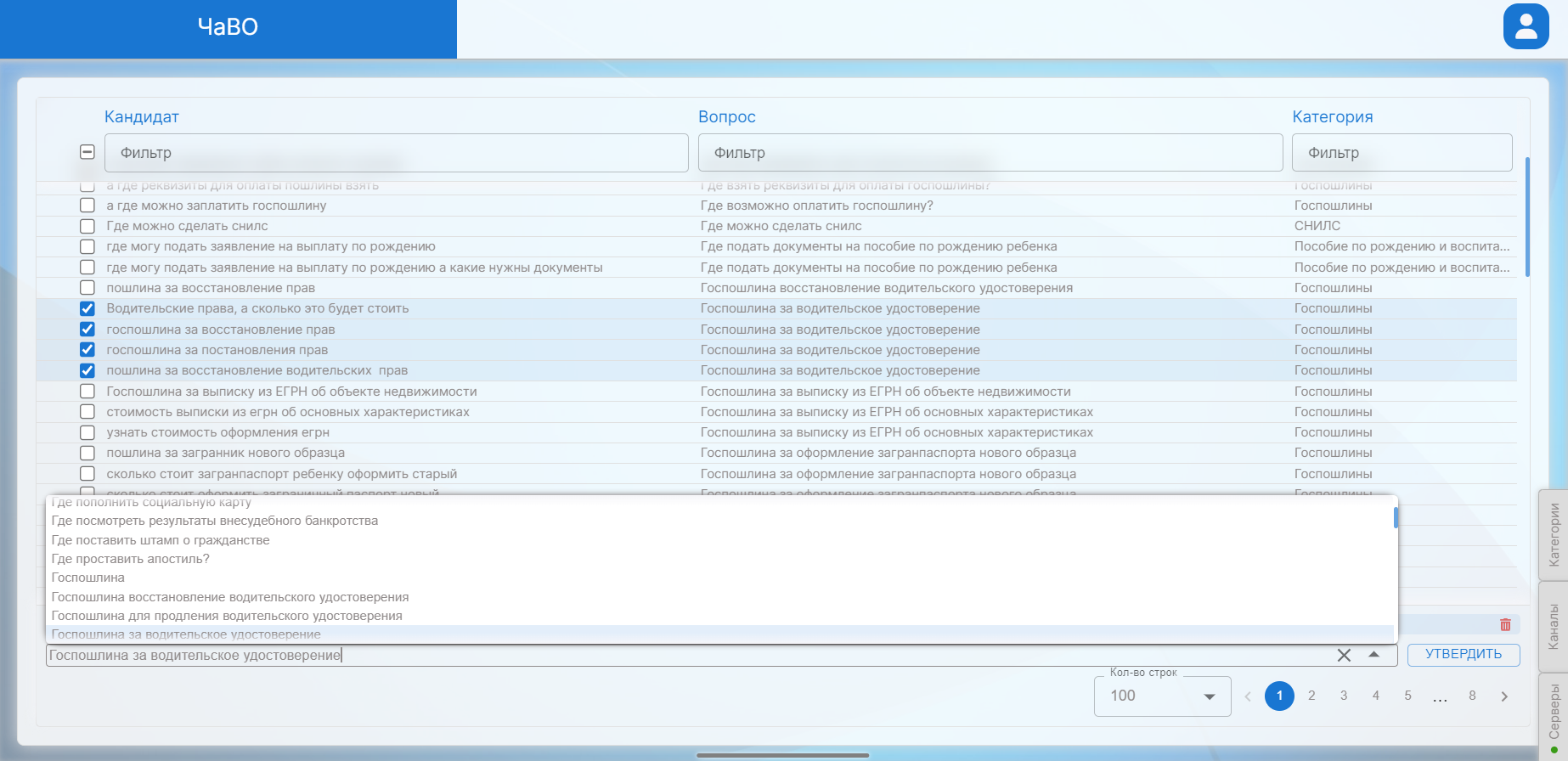
Task: Check the 'Где можно сделать снилс' row
Action: (87, 226)
